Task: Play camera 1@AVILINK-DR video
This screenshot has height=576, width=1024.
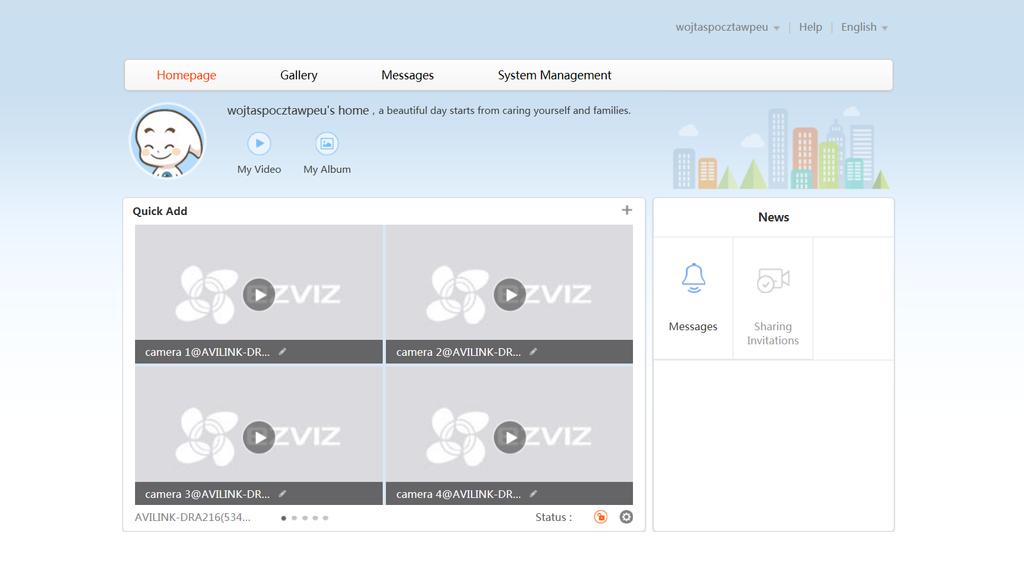Action: coord(259,295)
